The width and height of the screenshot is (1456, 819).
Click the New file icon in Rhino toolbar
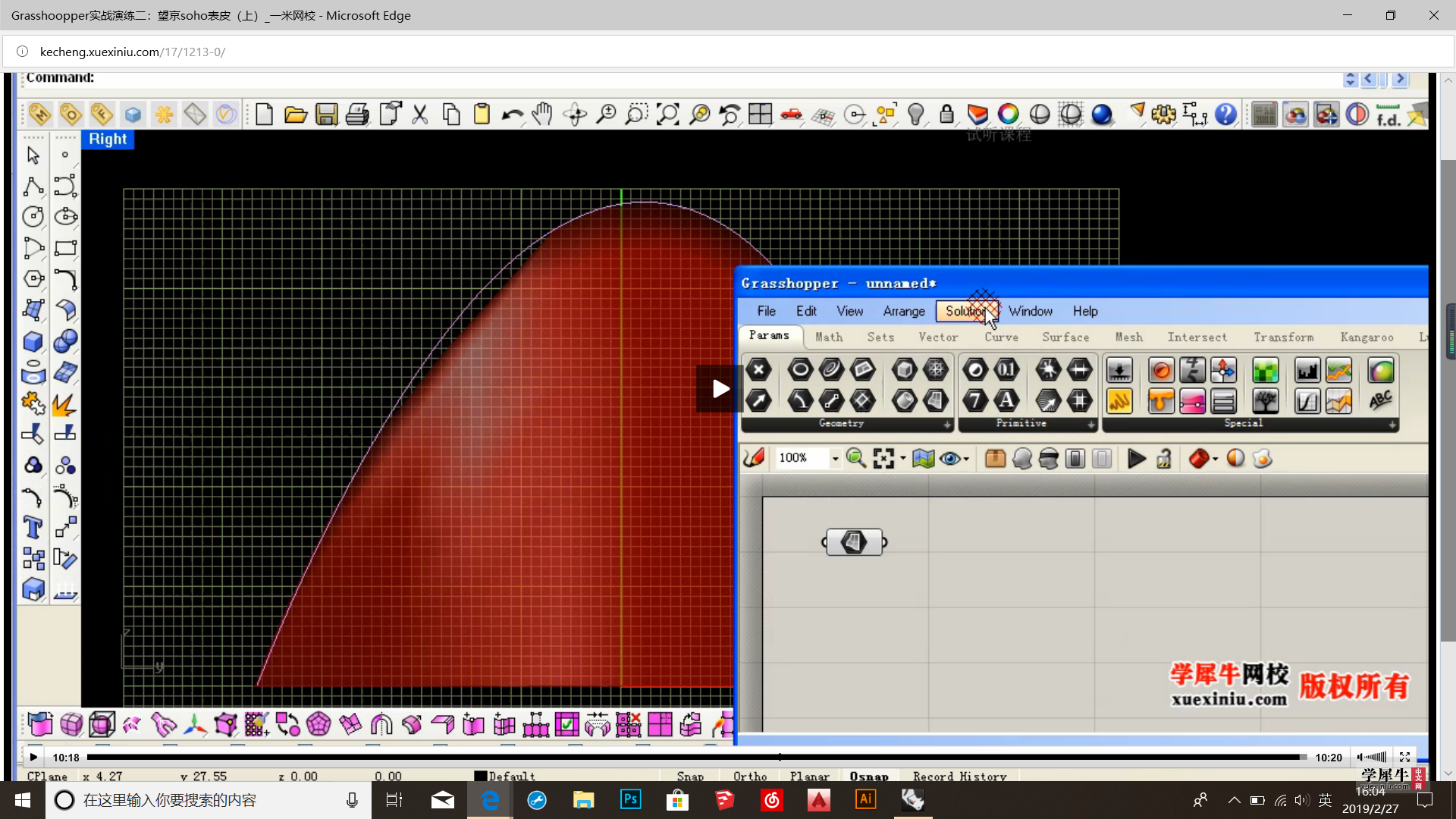point(264,115)
